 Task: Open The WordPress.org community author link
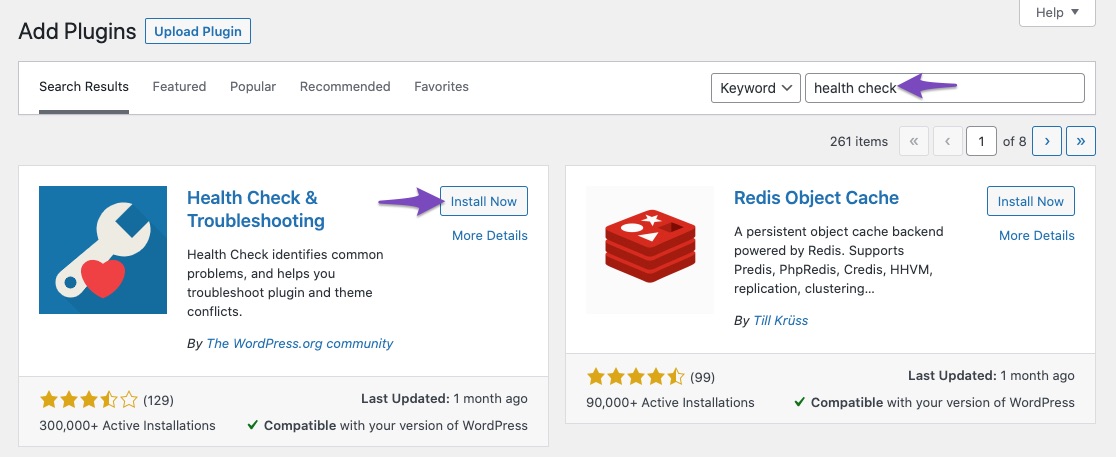[300, 343]
